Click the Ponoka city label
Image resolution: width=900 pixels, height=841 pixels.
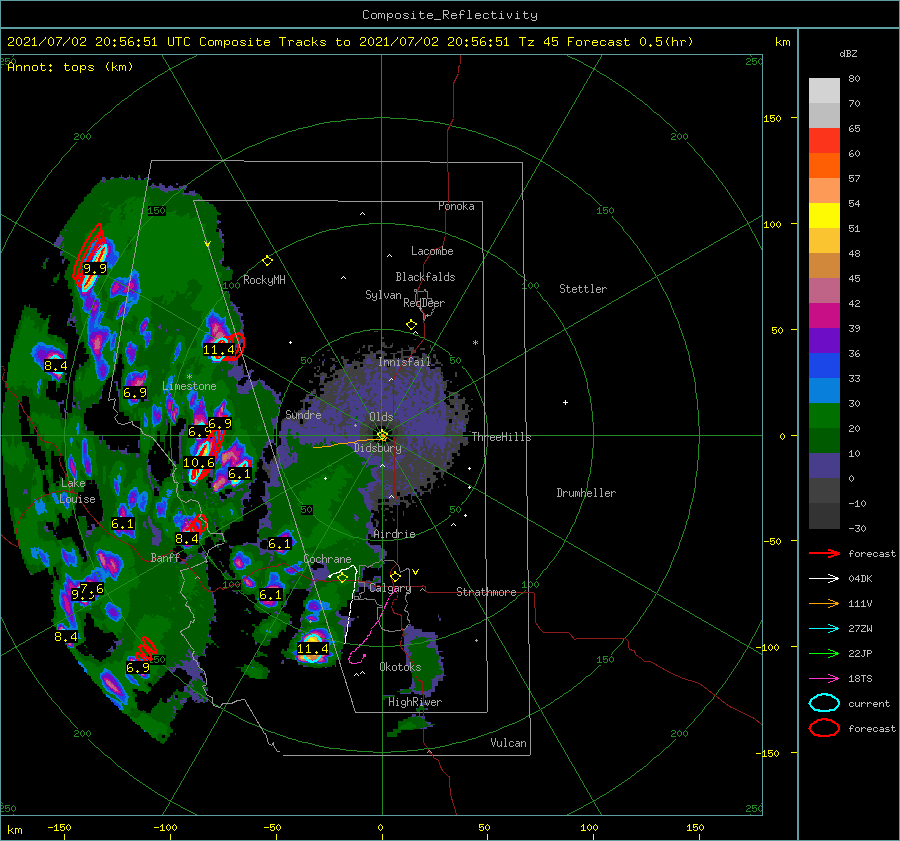(456, 206)
